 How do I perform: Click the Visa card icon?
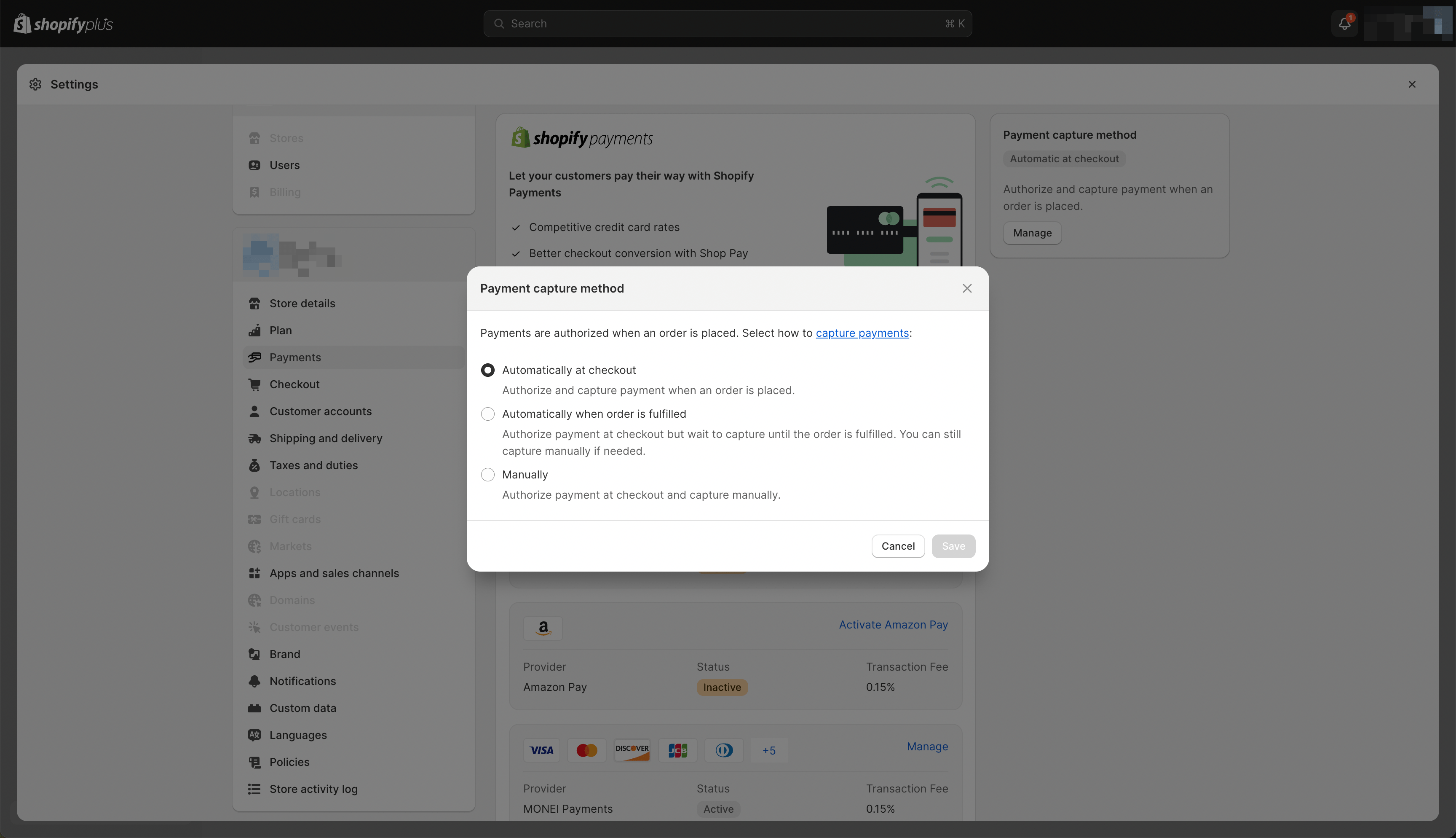541,750
